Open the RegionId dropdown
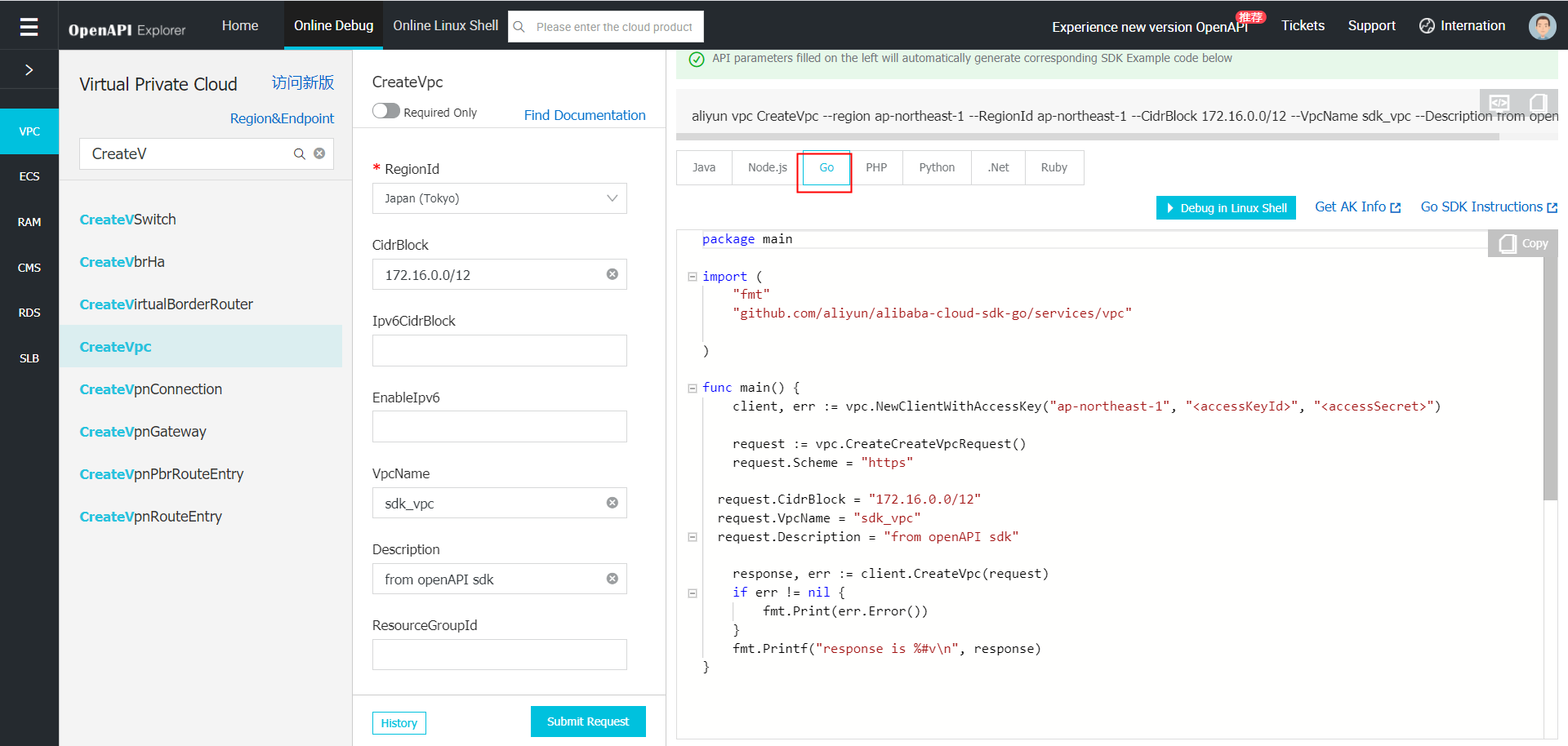This screenshot has width=1568, height=746. 500,198
